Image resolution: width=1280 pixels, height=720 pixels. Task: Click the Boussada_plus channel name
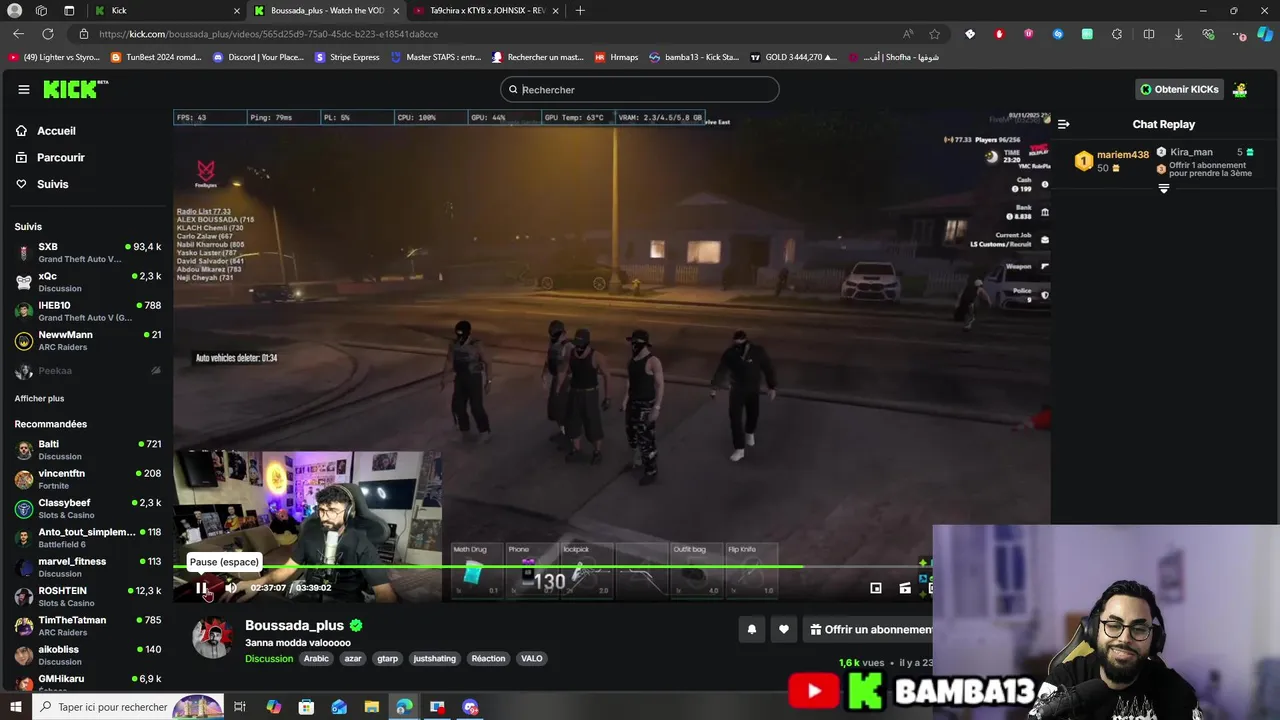coord(294,625)
